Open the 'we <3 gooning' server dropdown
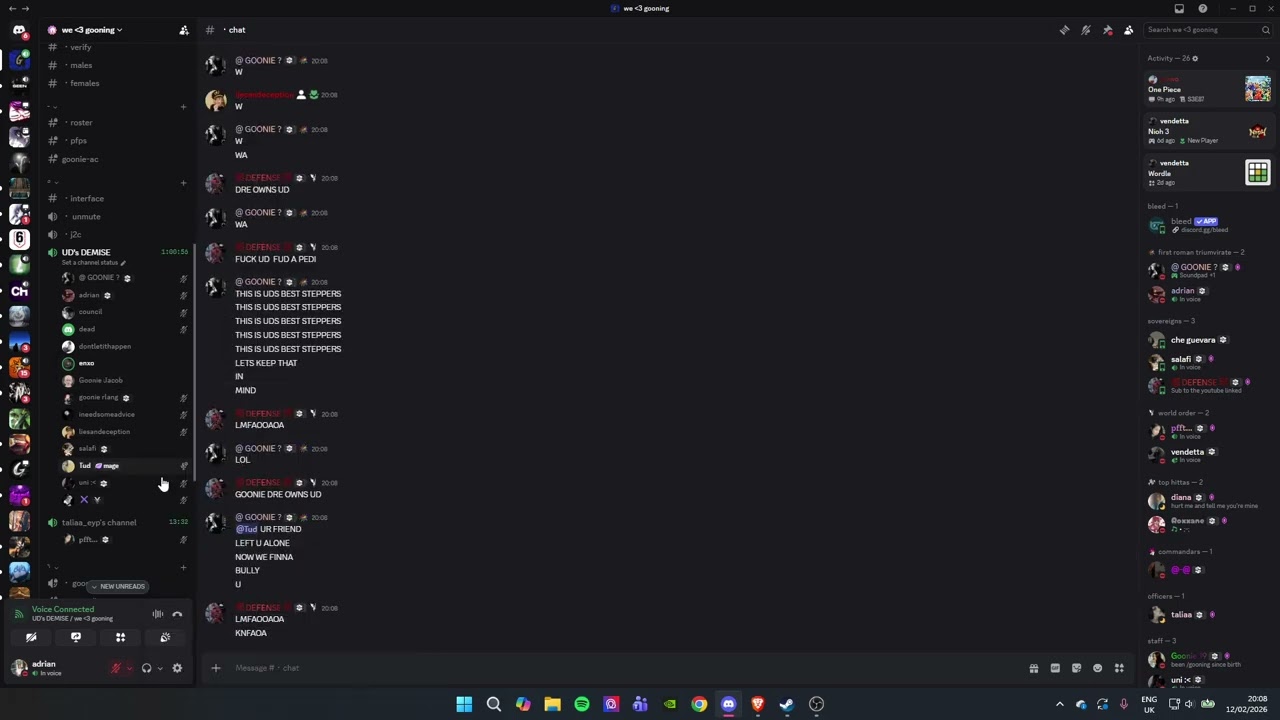 click(90, 30)
